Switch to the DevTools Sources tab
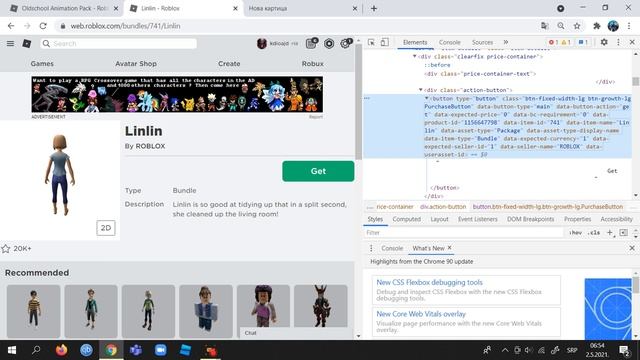 tap(482, 42)
